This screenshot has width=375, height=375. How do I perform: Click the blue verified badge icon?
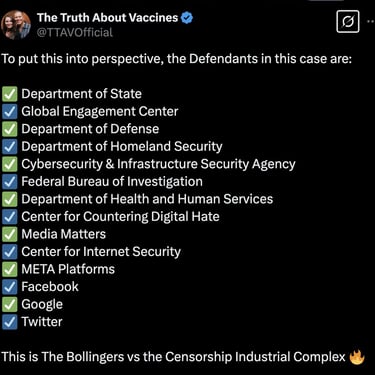click(x=187, y=18)
